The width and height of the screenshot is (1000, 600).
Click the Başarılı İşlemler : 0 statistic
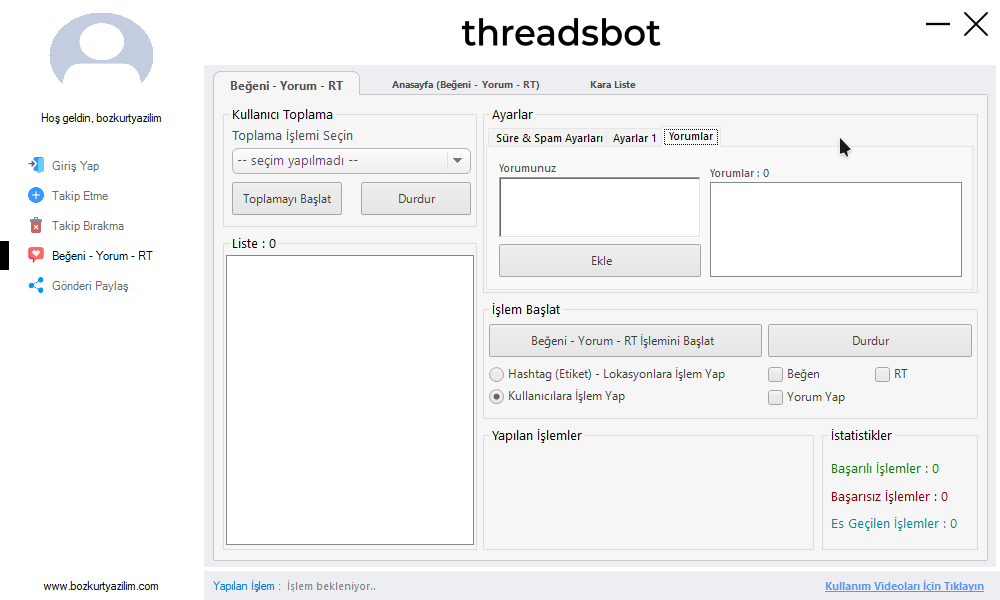click(x=885, y=469)
